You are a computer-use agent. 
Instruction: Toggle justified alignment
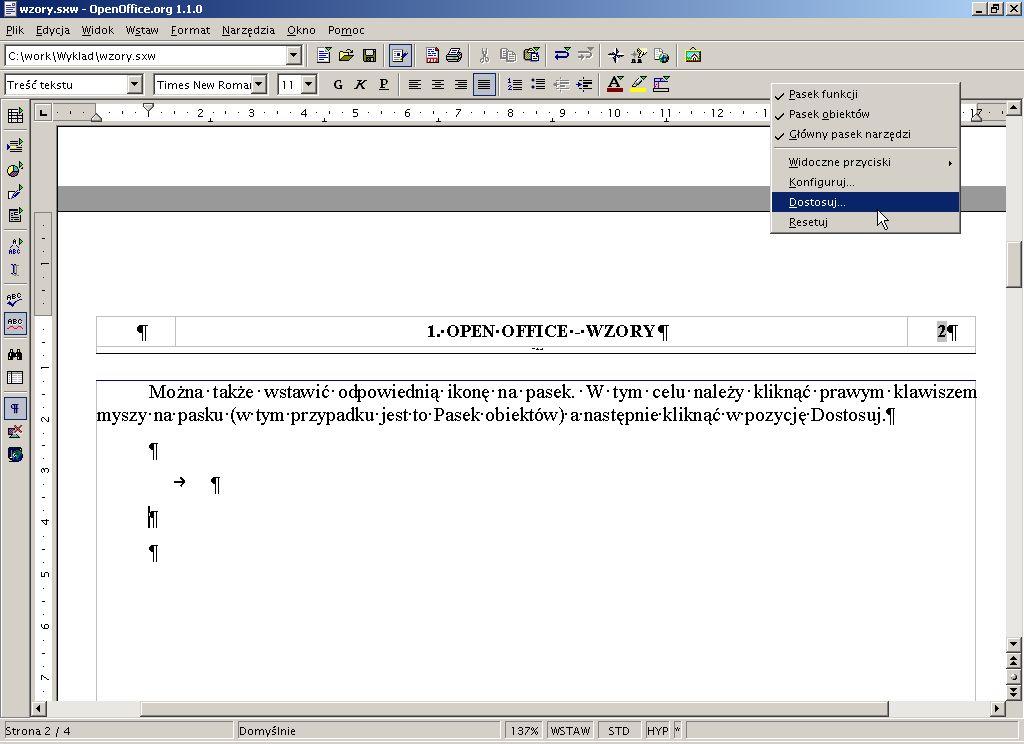coord(484,84)
